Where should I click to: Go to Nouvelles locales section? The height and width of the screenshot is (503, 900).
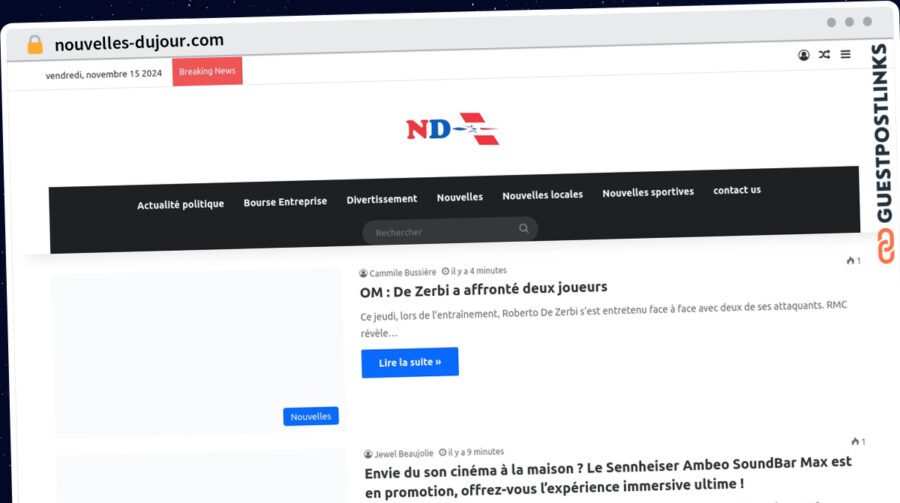tap(542, 195)
